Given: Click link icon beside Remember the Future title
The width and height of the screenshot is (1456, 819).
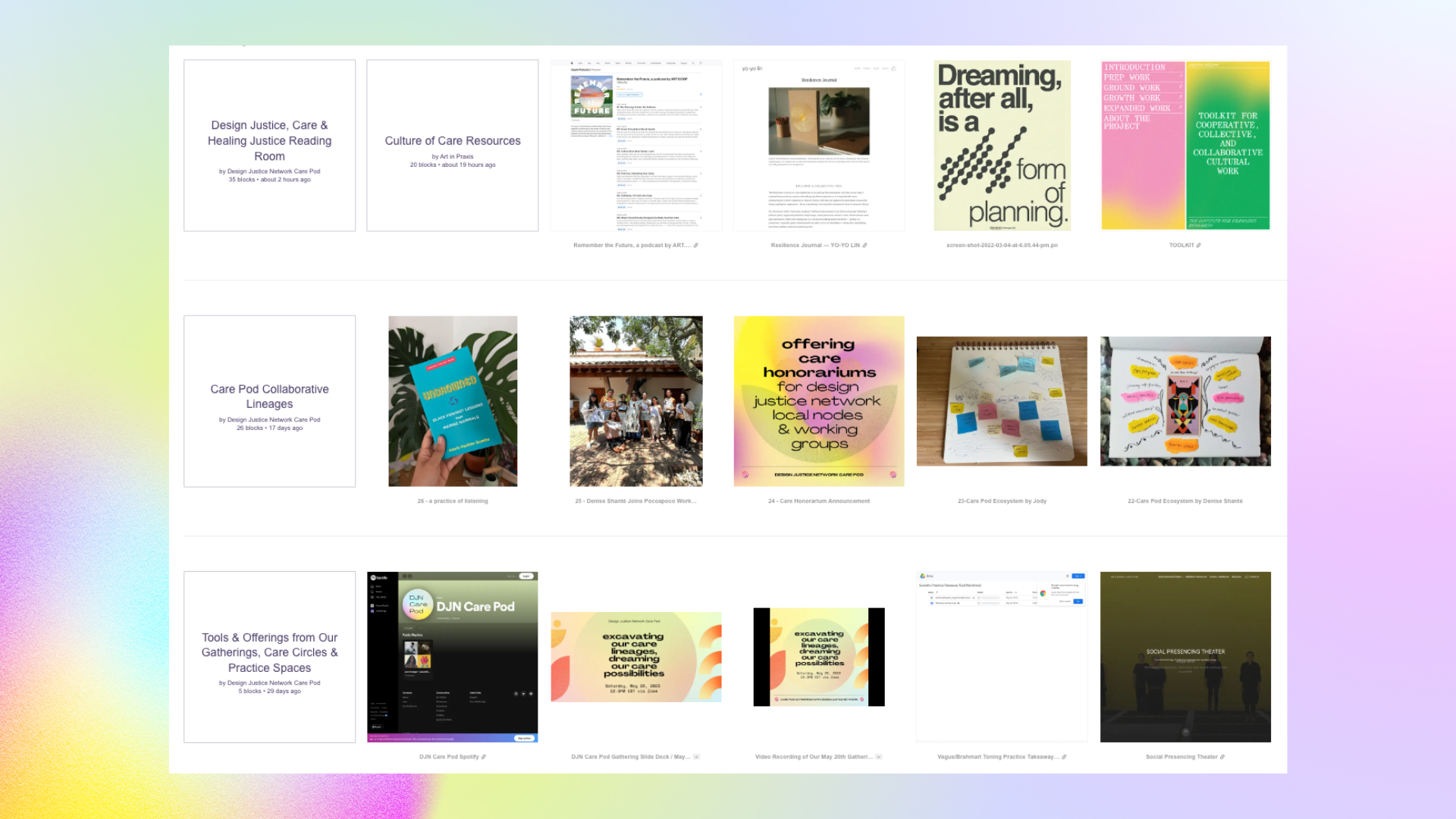Looking at the screenshot, I should point(695,246).
